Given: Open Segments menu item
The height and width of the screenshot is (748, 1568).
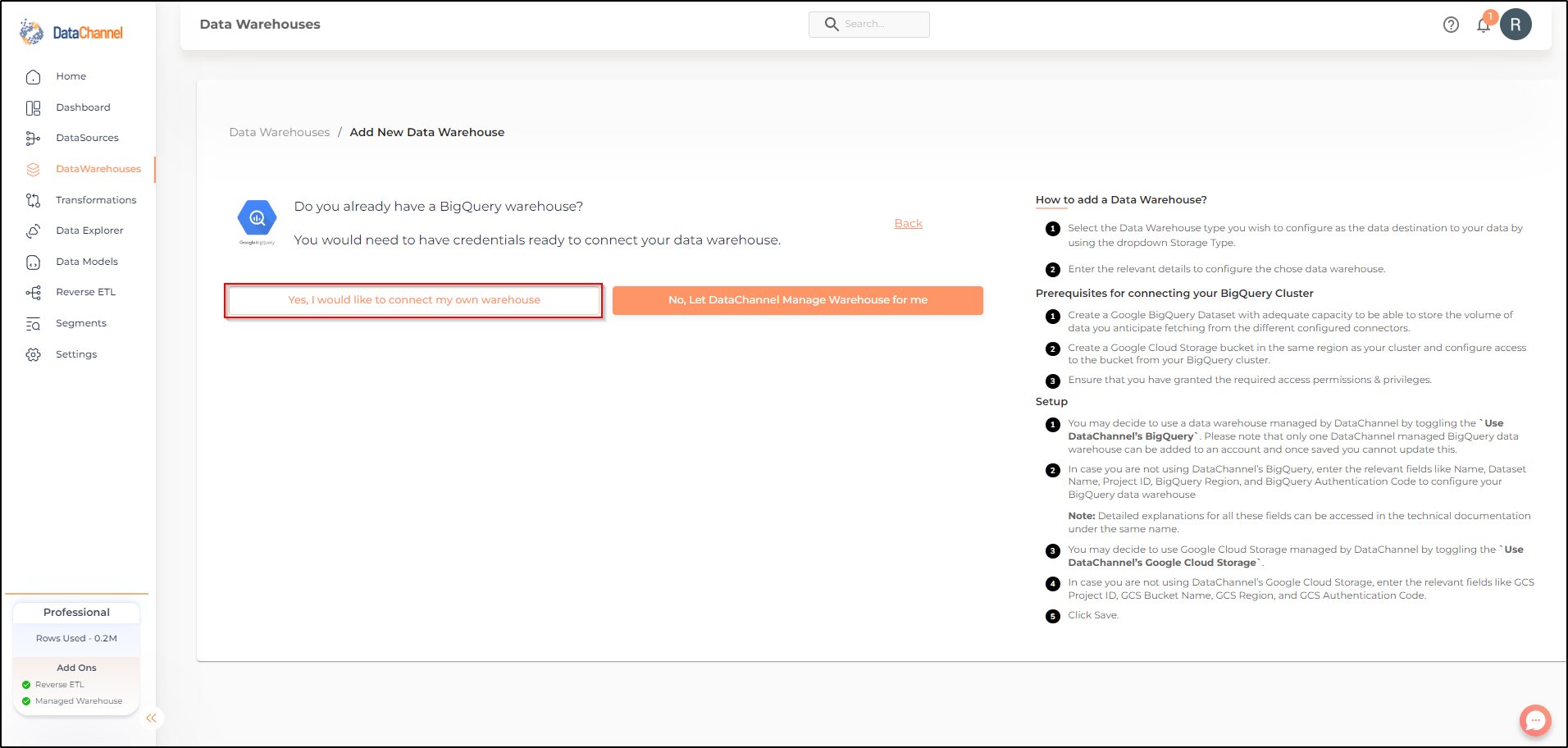Looking at the screenshot, I should pyautogui.click(x=81, y=323).
